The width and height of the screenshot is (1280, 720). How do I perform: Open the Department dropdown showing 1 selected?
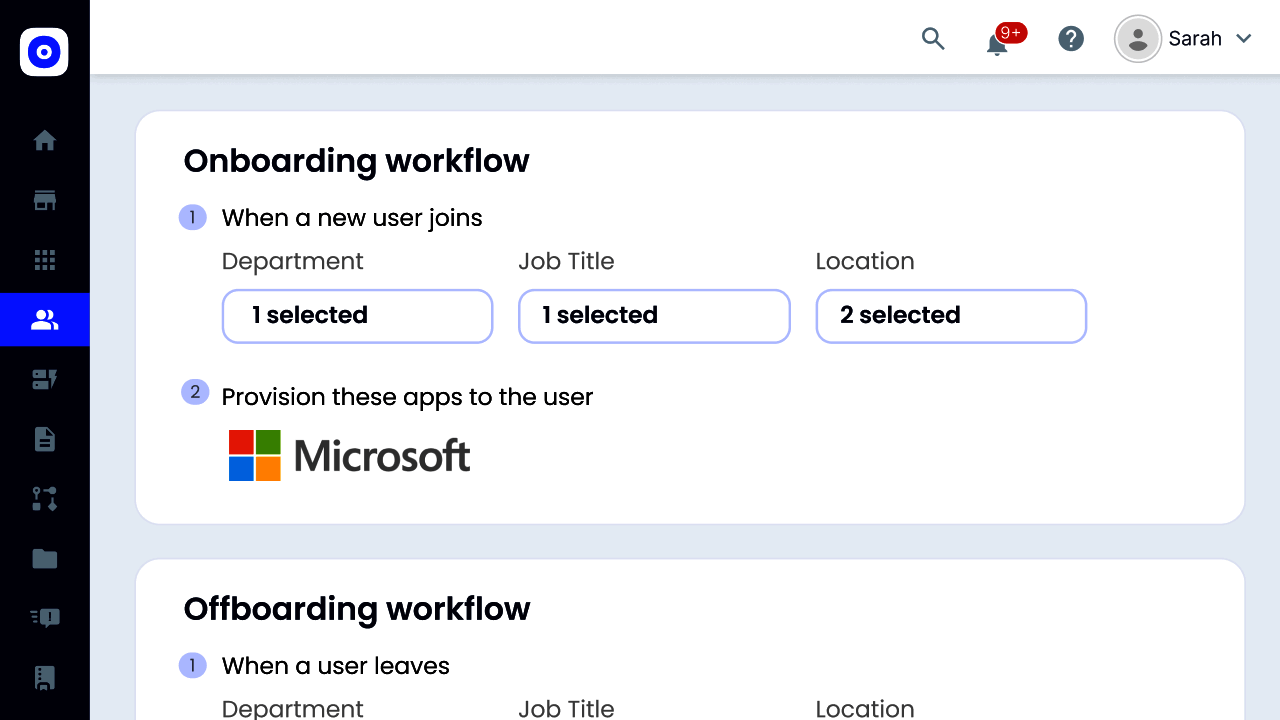coord(357,316)
